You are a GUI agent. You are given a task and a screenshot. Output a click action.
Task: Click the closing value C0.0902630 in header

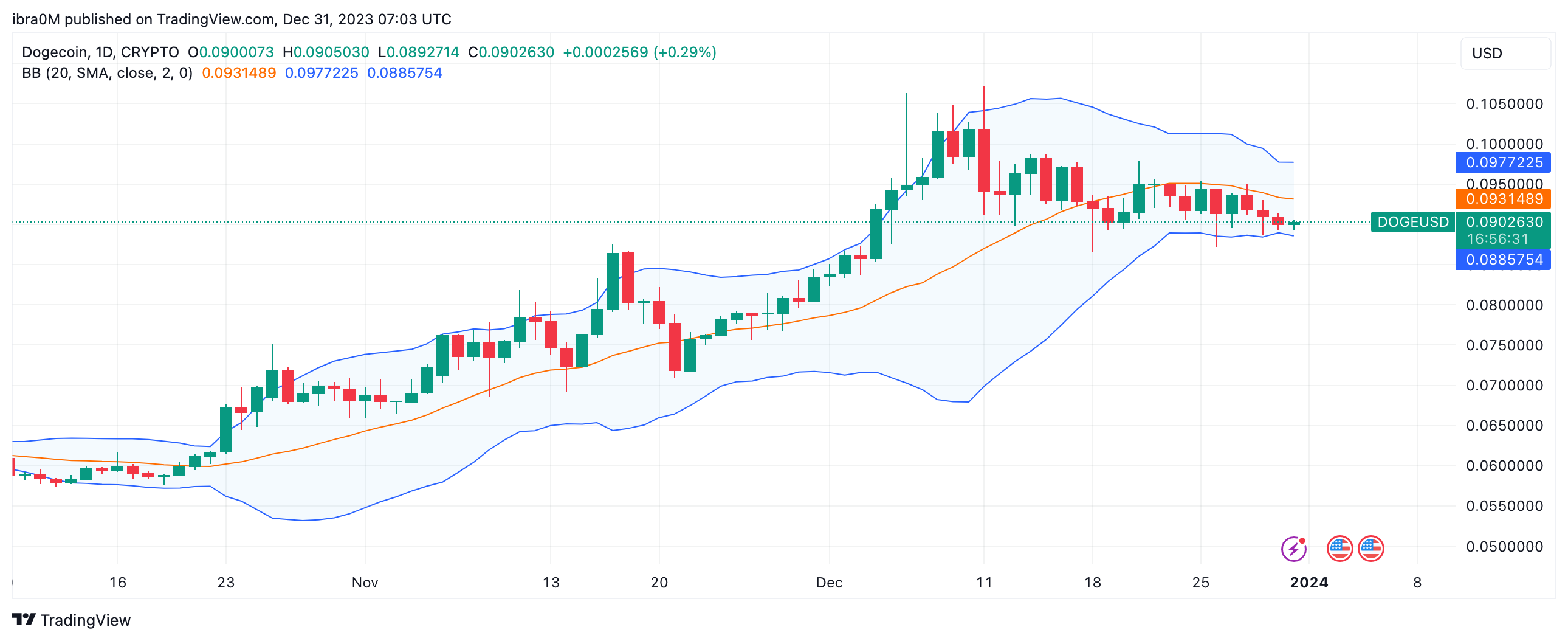(x=511, y=52)
